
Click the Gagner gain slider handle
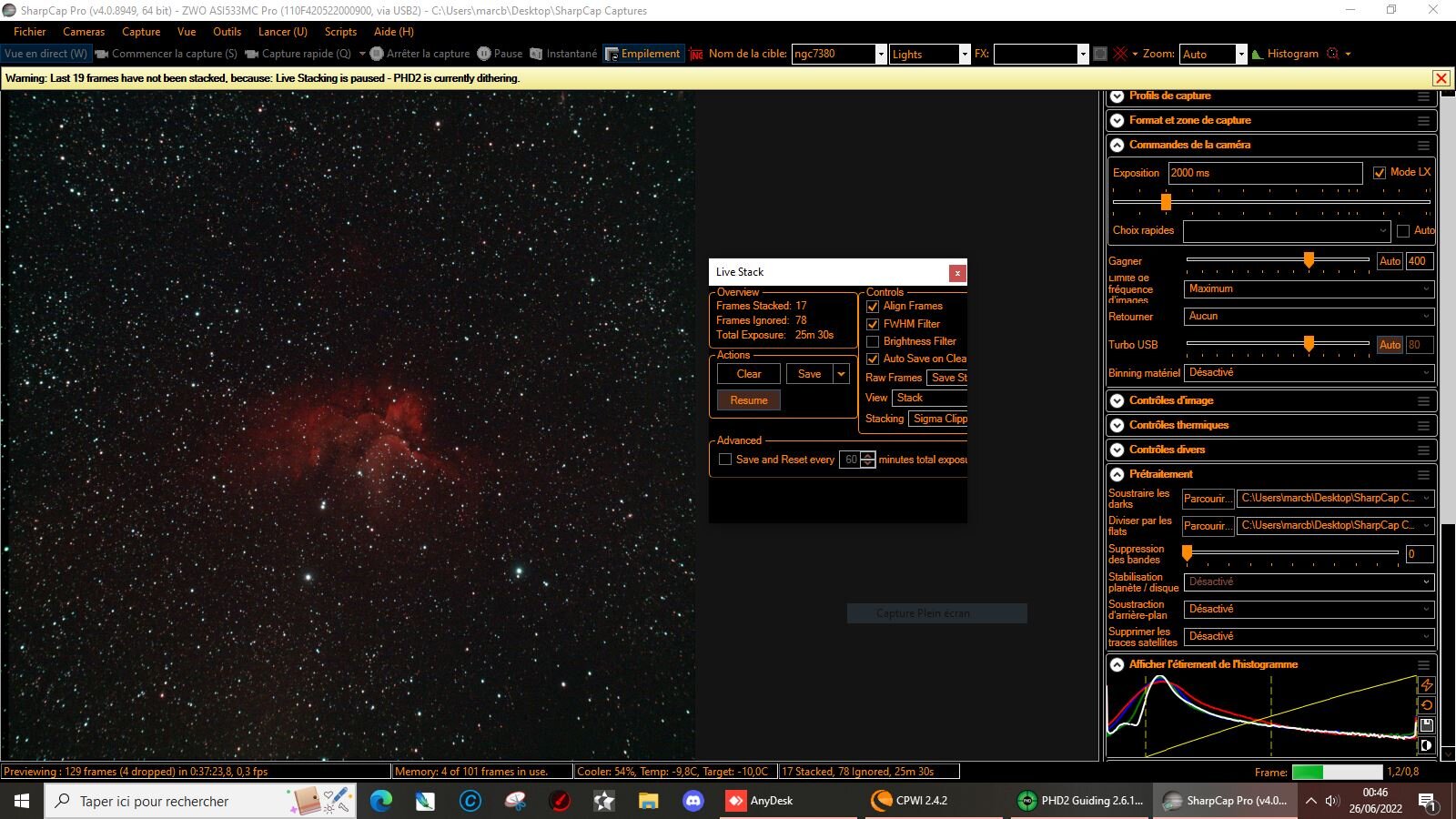click(x=1309, y=260)
